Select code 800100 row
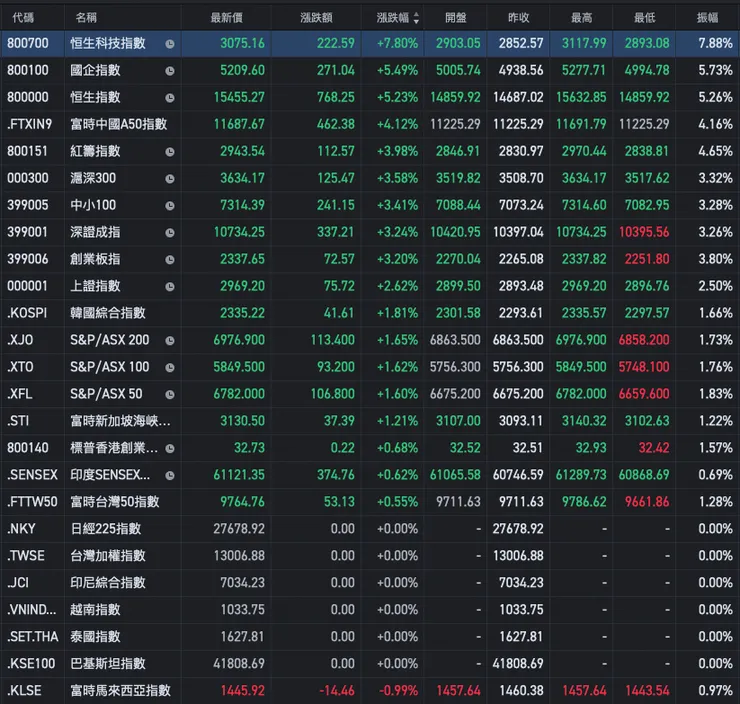This screenshot has height=704, width=740. 28,70
